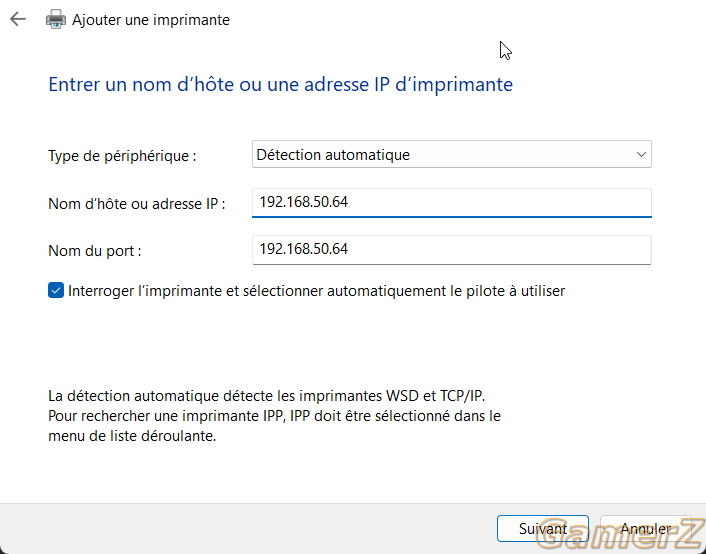This screenshot has width=706, height=554.
Task: Click the pour rechercher une imprimante IPP sentence
Action: pyautogui.click(x=274, y=426)
